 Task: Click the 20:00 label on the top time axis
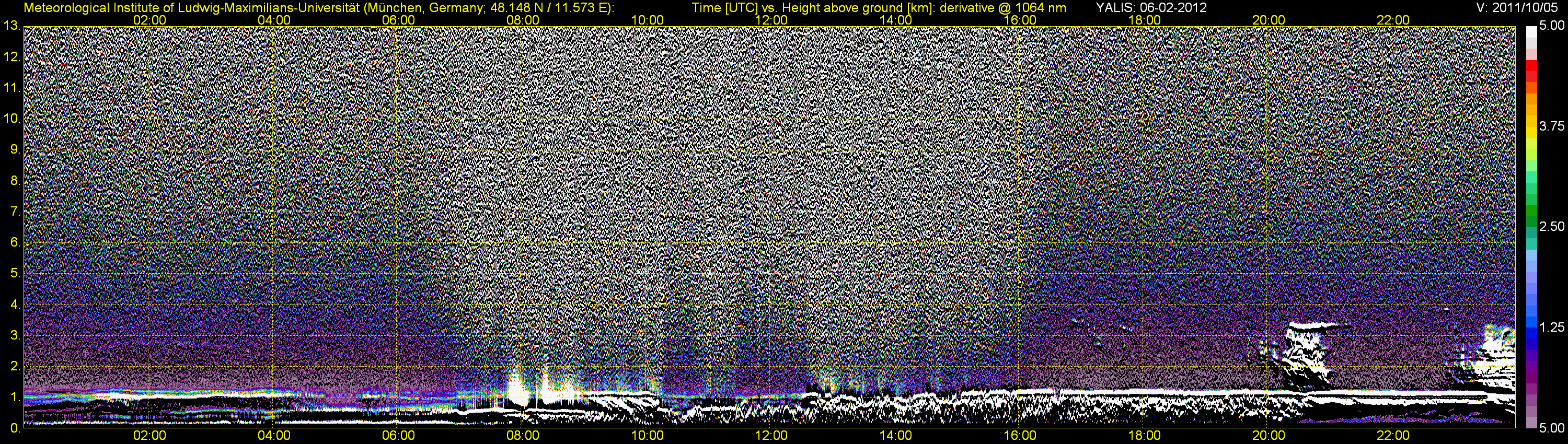(1269, 20)
